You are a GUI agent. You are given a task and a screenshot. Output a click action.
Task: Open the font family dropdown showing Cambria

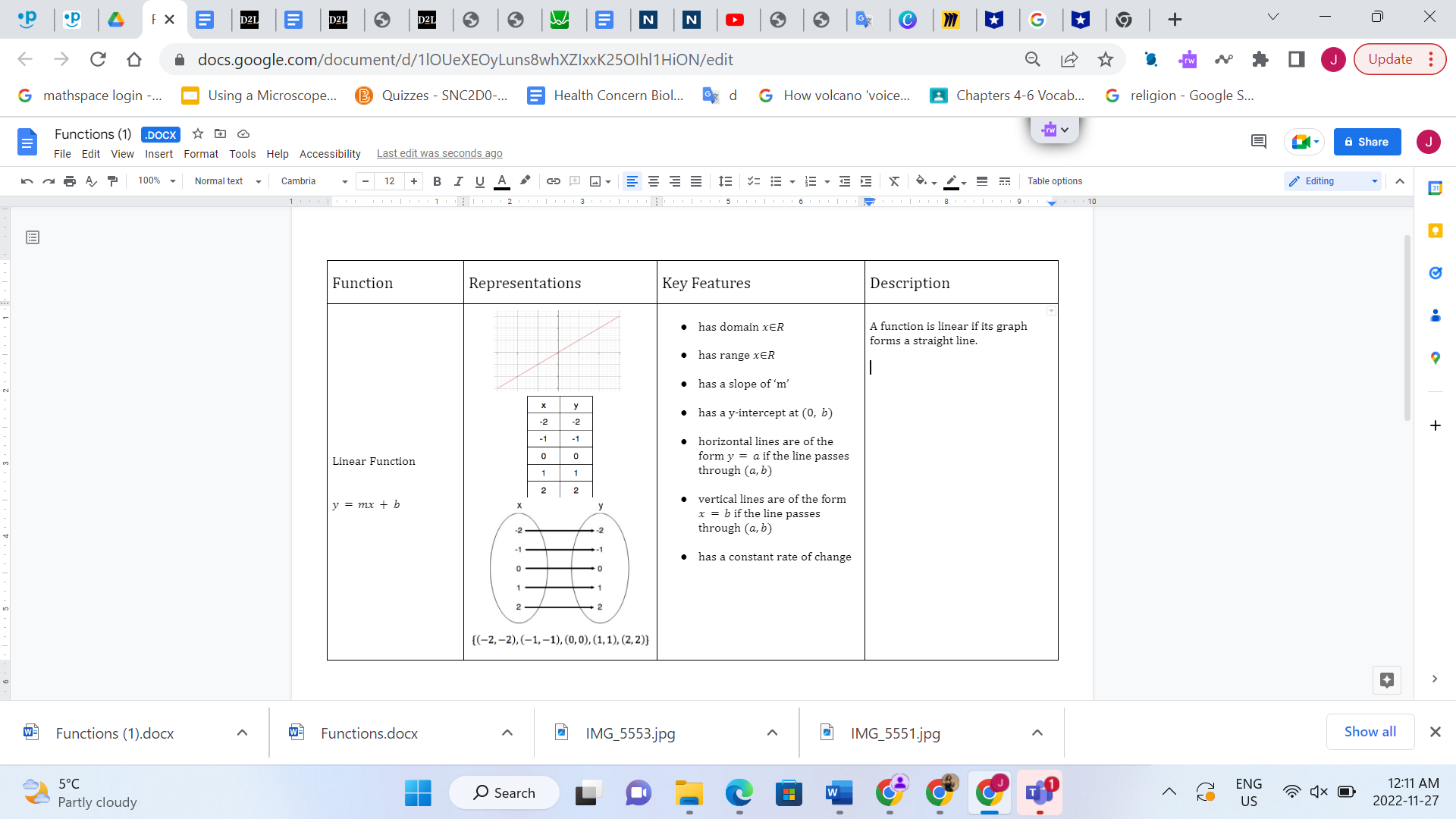[x=309, y=181]
